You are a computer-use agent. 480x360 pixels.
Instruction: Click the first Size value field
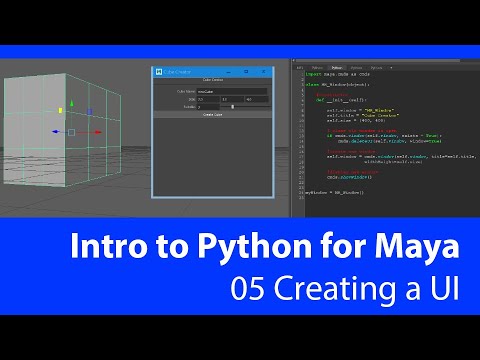208,99
